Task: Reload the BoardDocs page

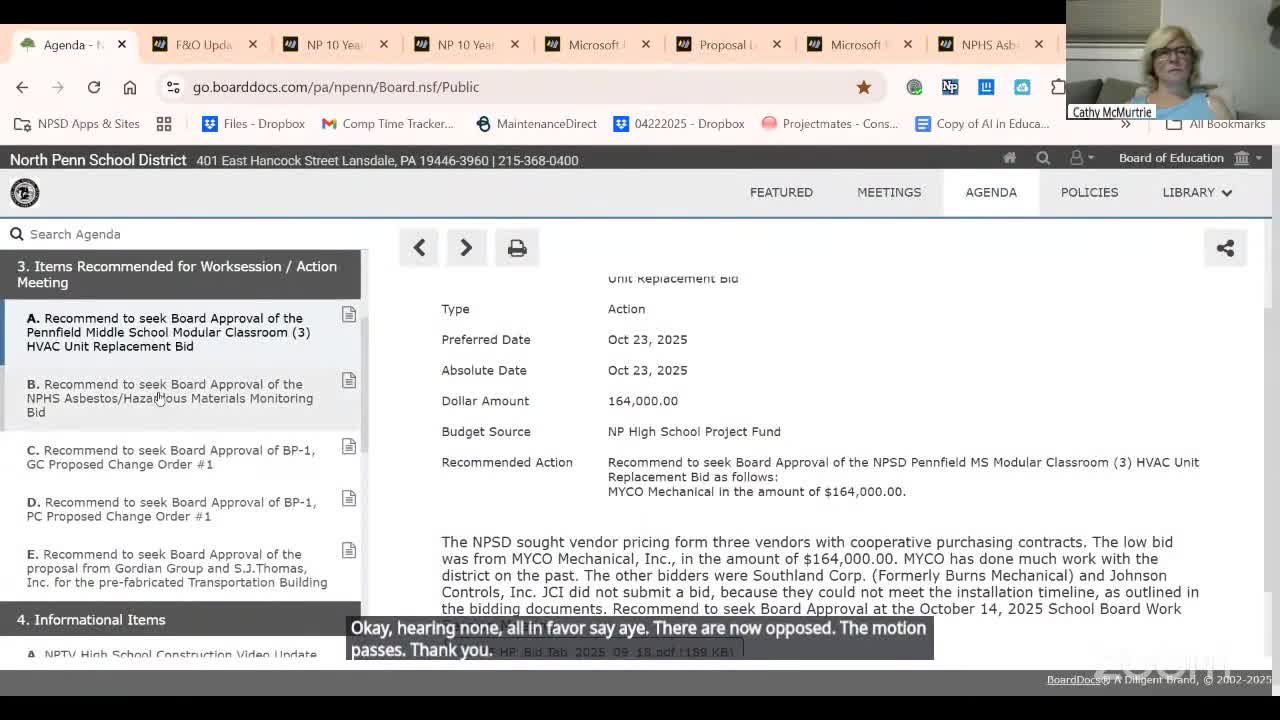Action: click(x=94, y=87)
